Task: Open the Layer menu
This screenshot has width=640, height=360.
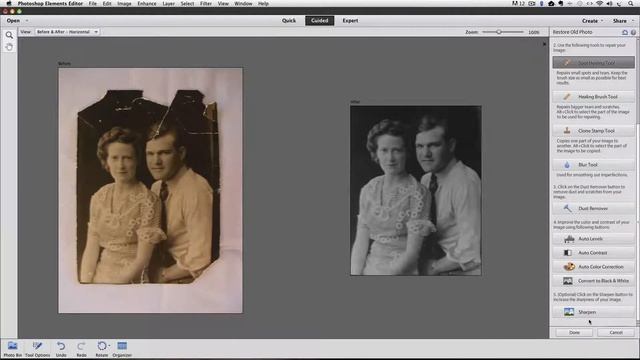Action: point(169,3)
